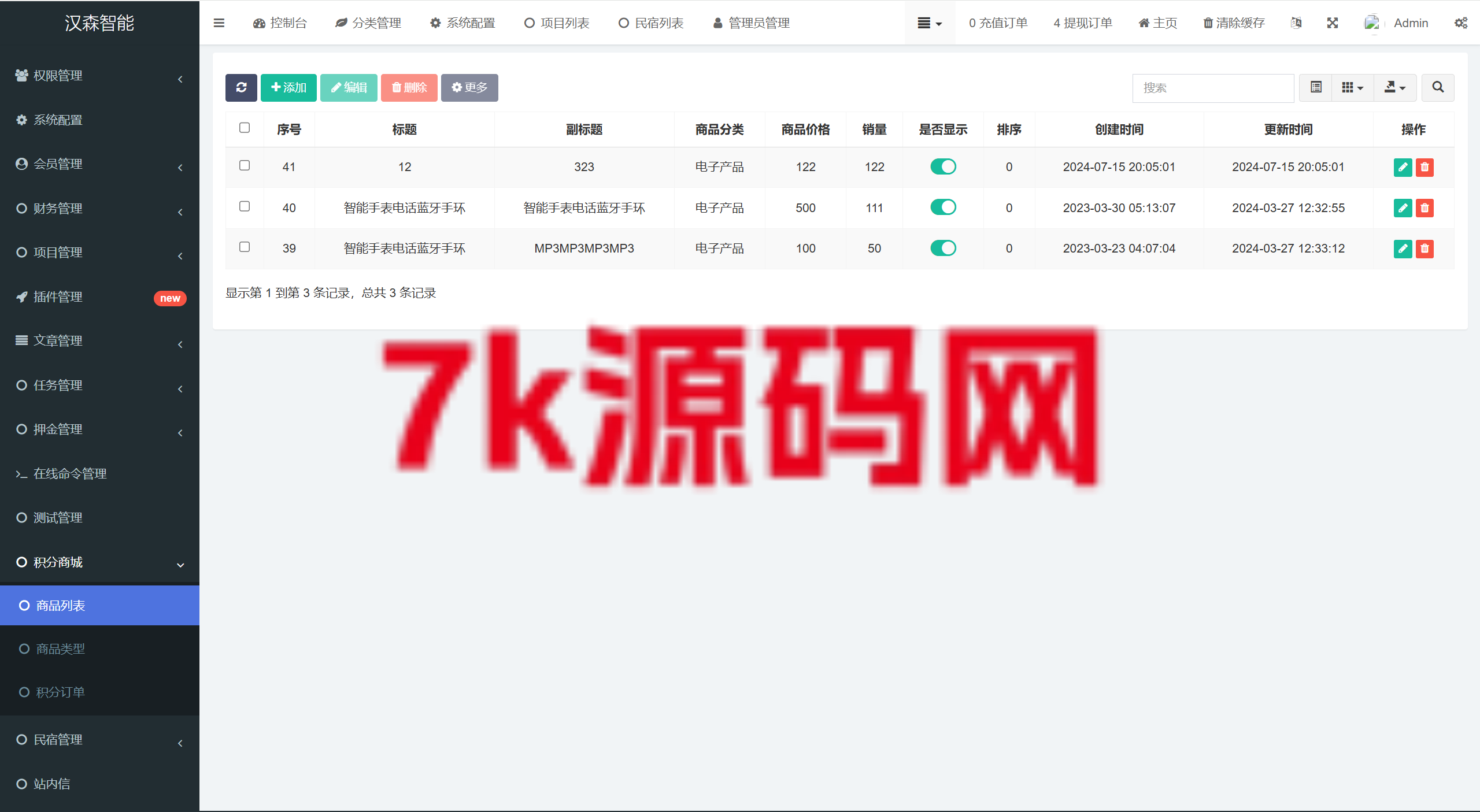The image size is (1480, 812).
Task: Open the columns dropdown in the table toolbar
Action: click(1352, 87)
